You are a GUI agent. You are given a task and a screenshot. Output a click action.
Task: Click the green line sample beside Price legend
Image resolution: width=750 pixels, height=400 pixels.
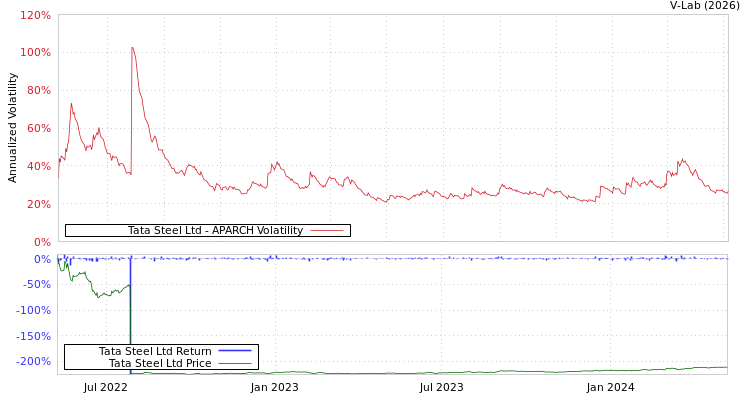234,363
